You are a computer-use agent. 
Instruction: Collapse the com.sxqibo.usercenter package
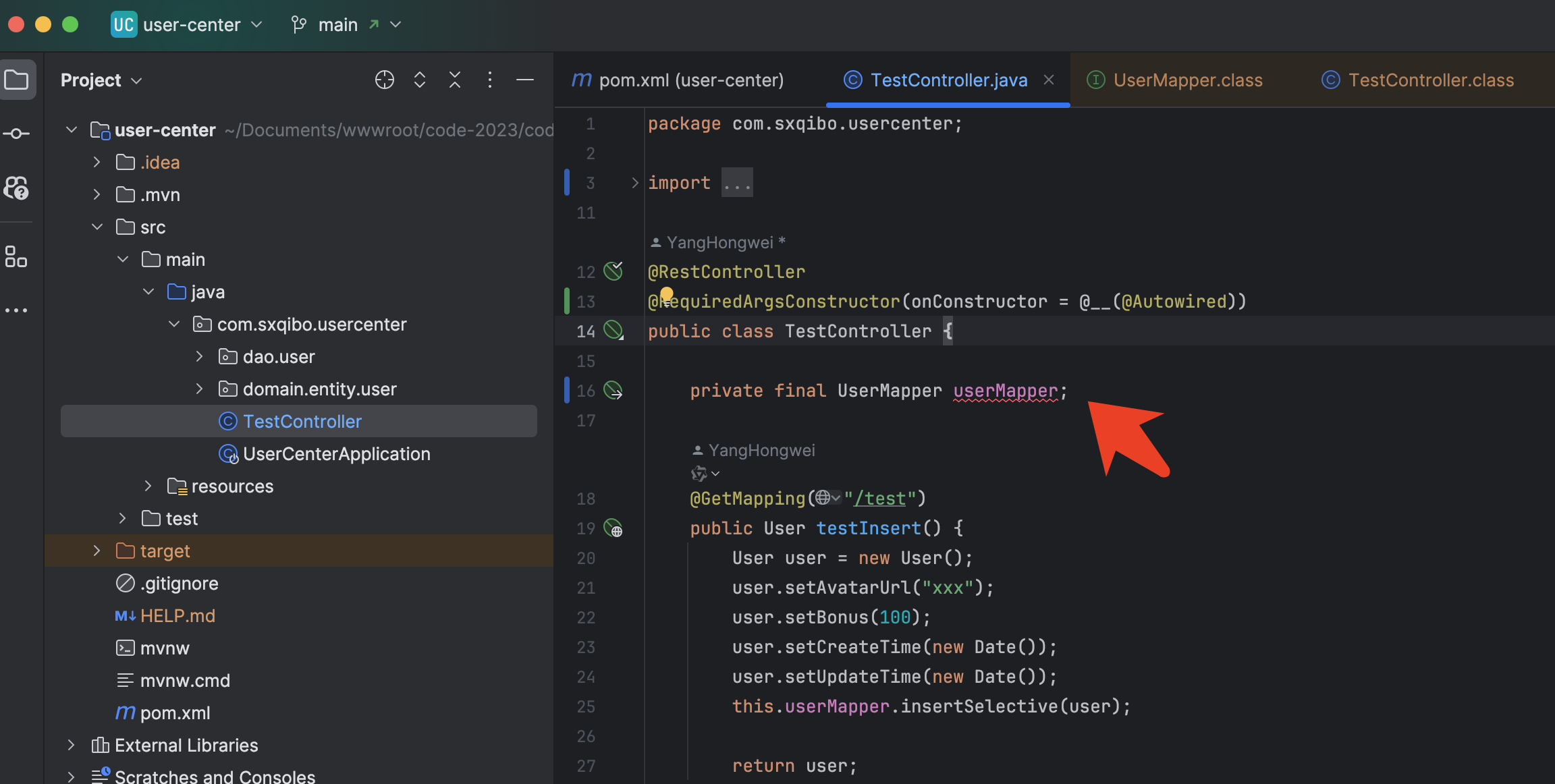(174, 324)
